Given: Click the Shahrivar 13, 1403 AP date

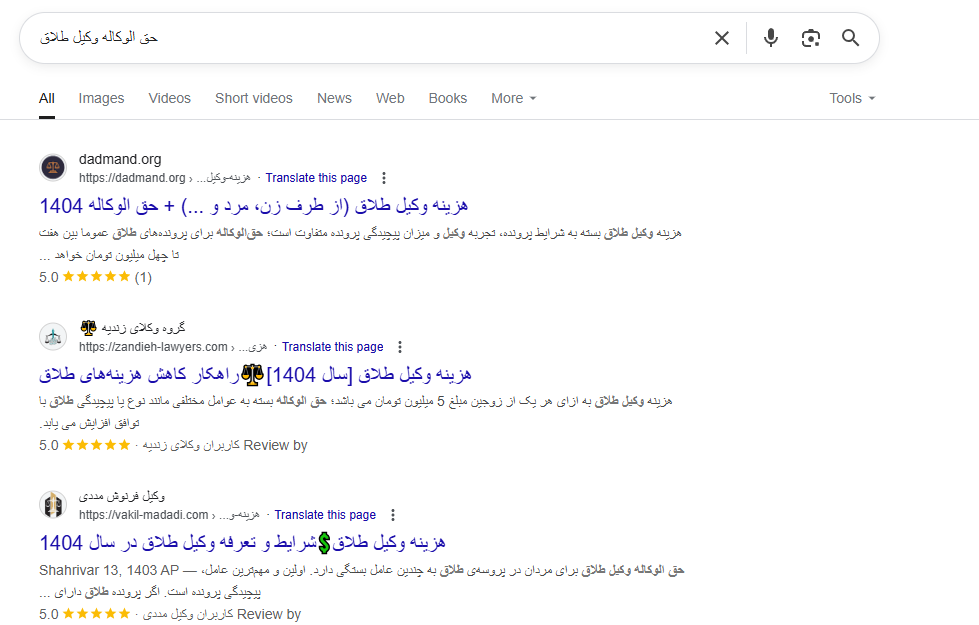Looking at the screenshot, I should coord(109,571).
